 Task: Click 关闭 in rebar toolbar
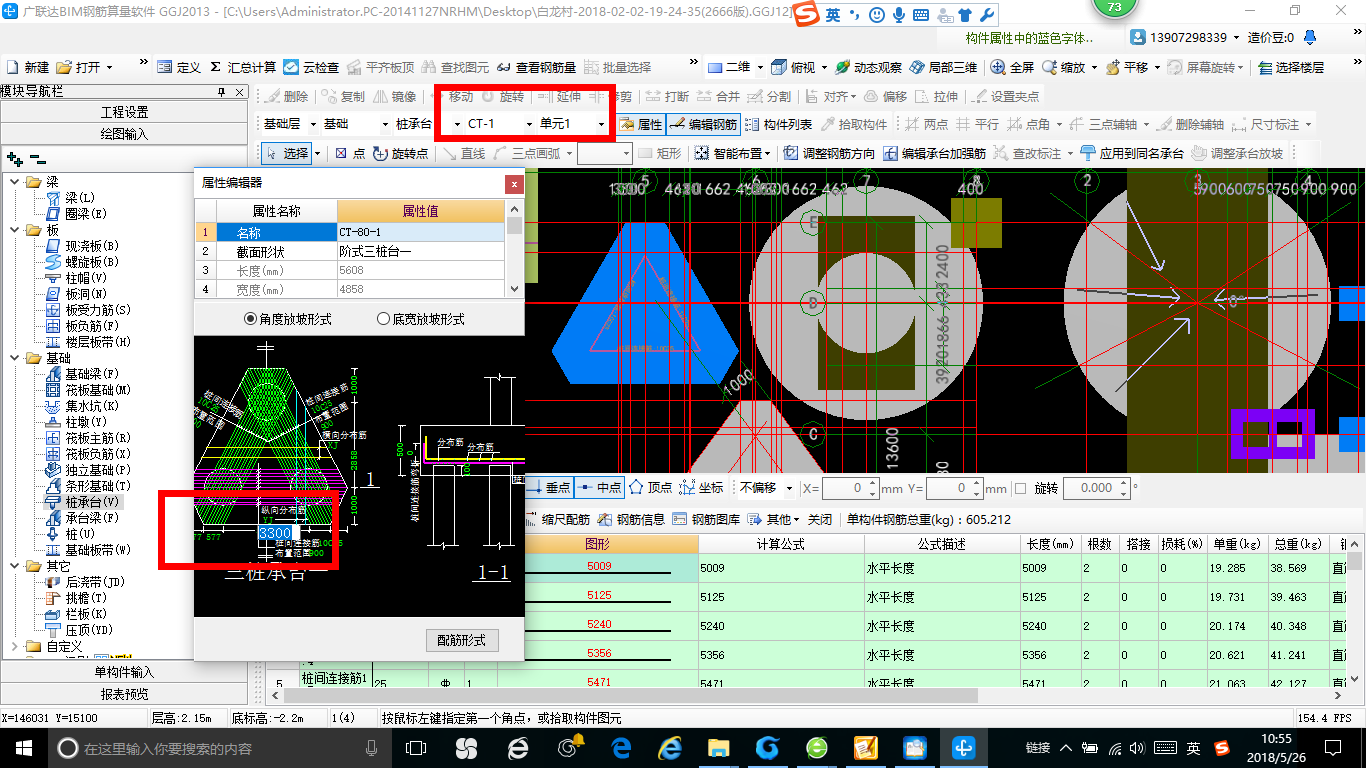pyautogui.click(x=820, y=519)
